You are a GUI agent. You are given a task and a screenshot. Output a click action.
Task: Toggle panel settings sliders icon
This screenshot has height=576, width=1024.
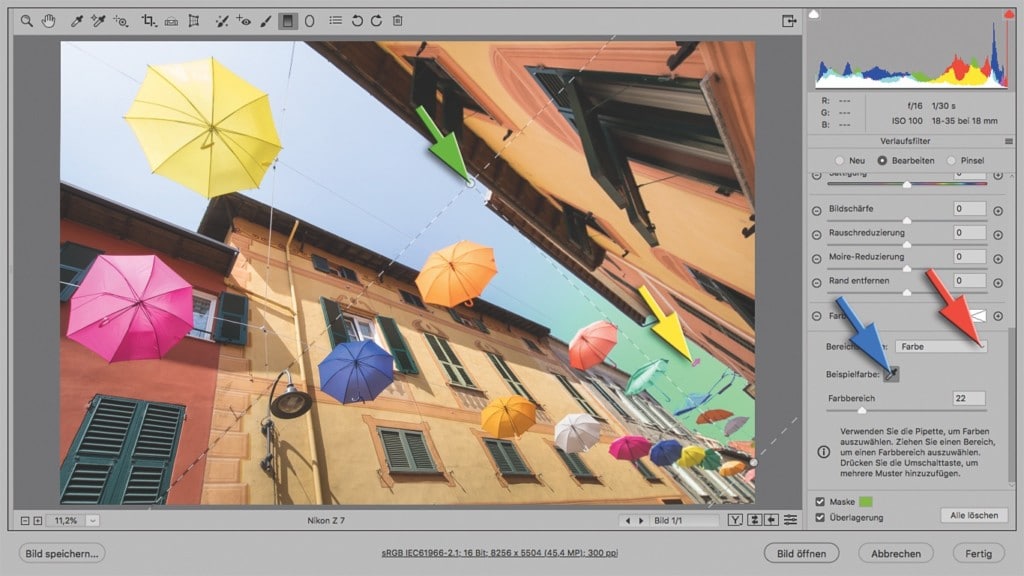[x=790, y=520]
